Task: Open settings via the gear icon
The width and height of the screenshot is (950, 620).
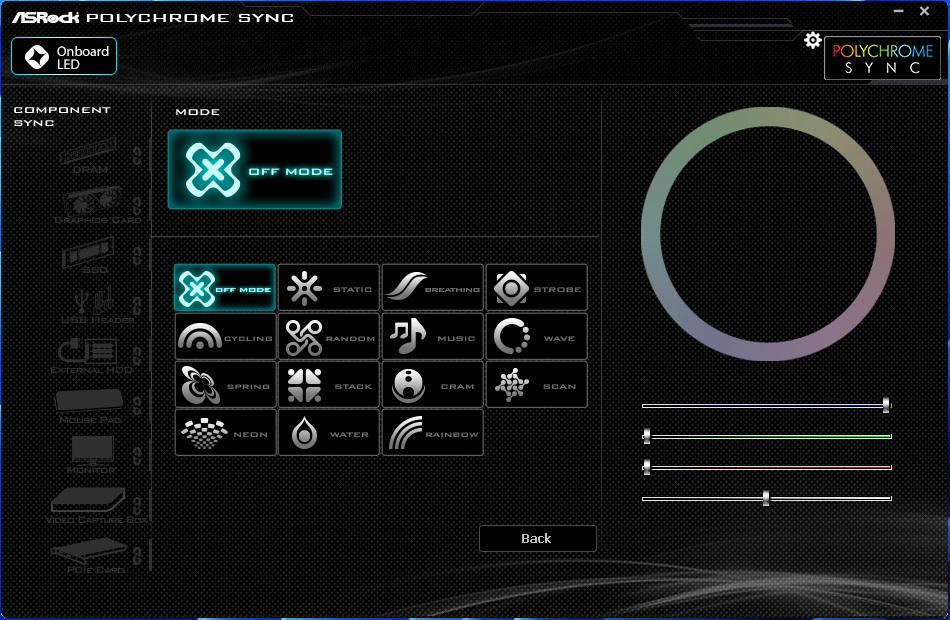Action: 812,41
